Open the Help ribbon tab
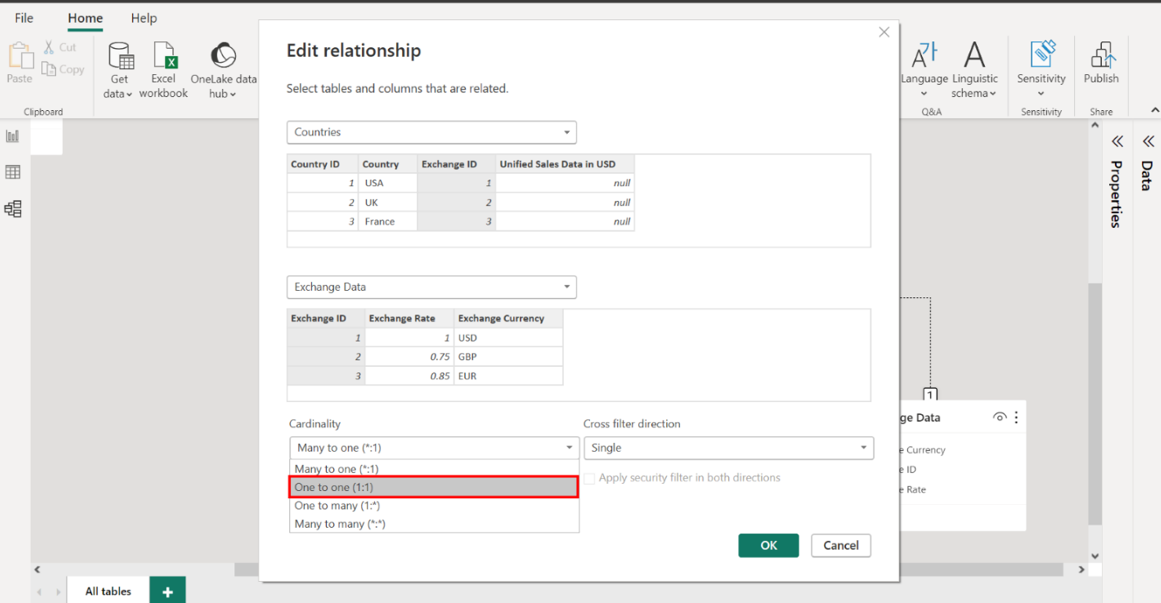 click(x=144, y=18)
